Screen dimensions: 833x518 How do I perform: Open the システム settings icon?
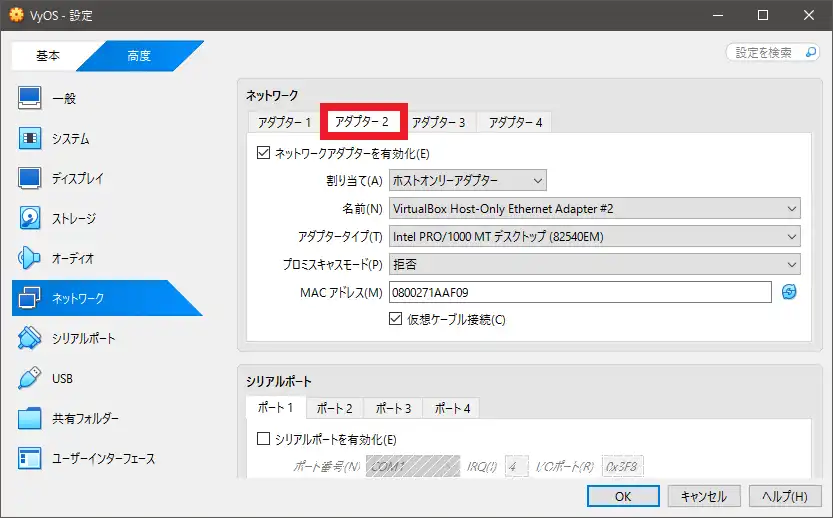[29, 138]
